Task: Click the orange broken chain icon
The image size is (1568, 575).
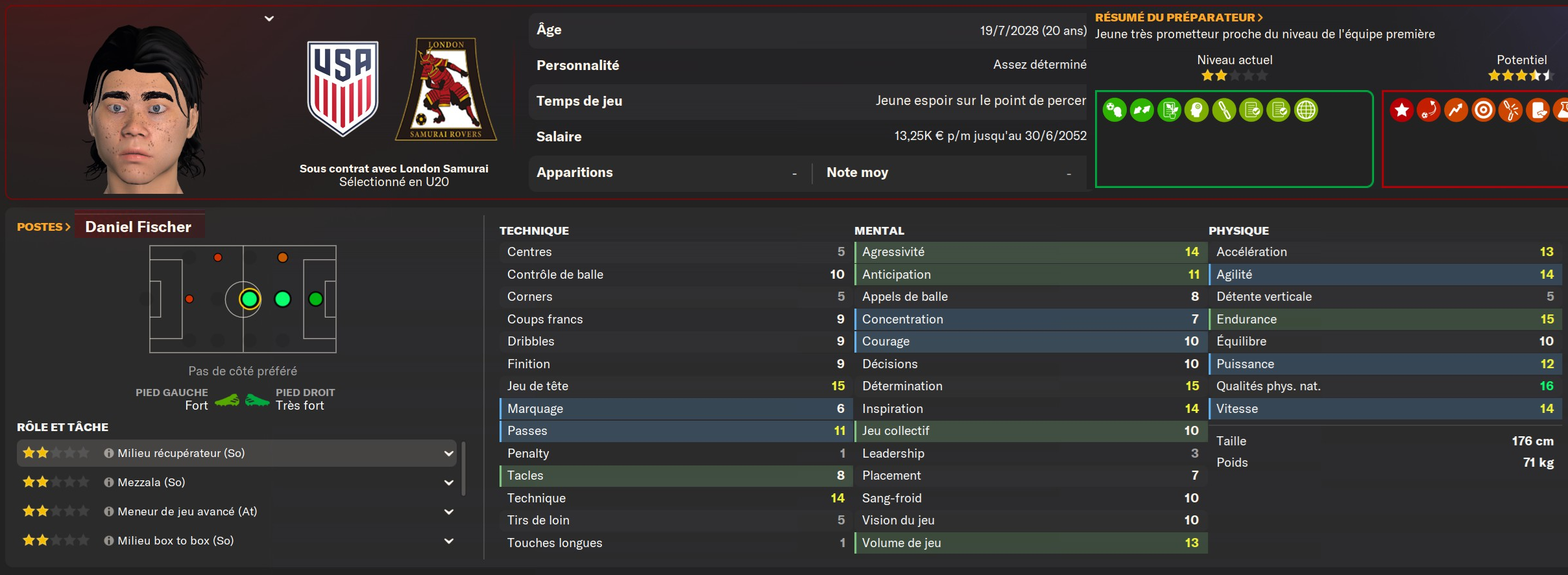Action: click(x=1510, y=110)
